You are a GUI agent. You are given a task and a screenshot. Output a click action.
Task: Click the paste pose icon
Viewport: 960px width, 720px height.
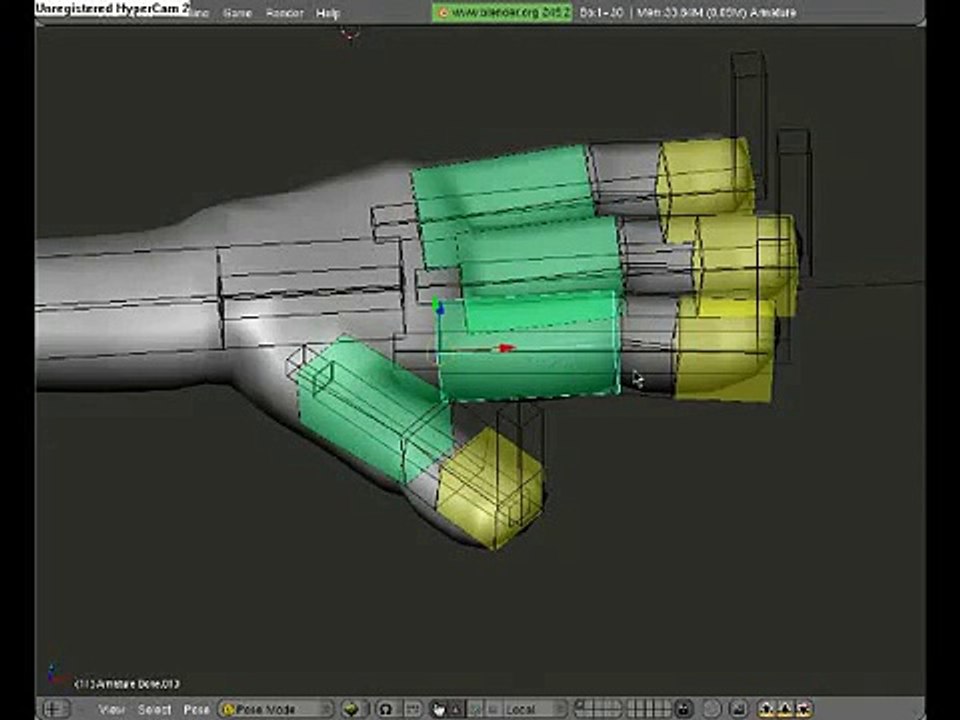click(786, 709)
